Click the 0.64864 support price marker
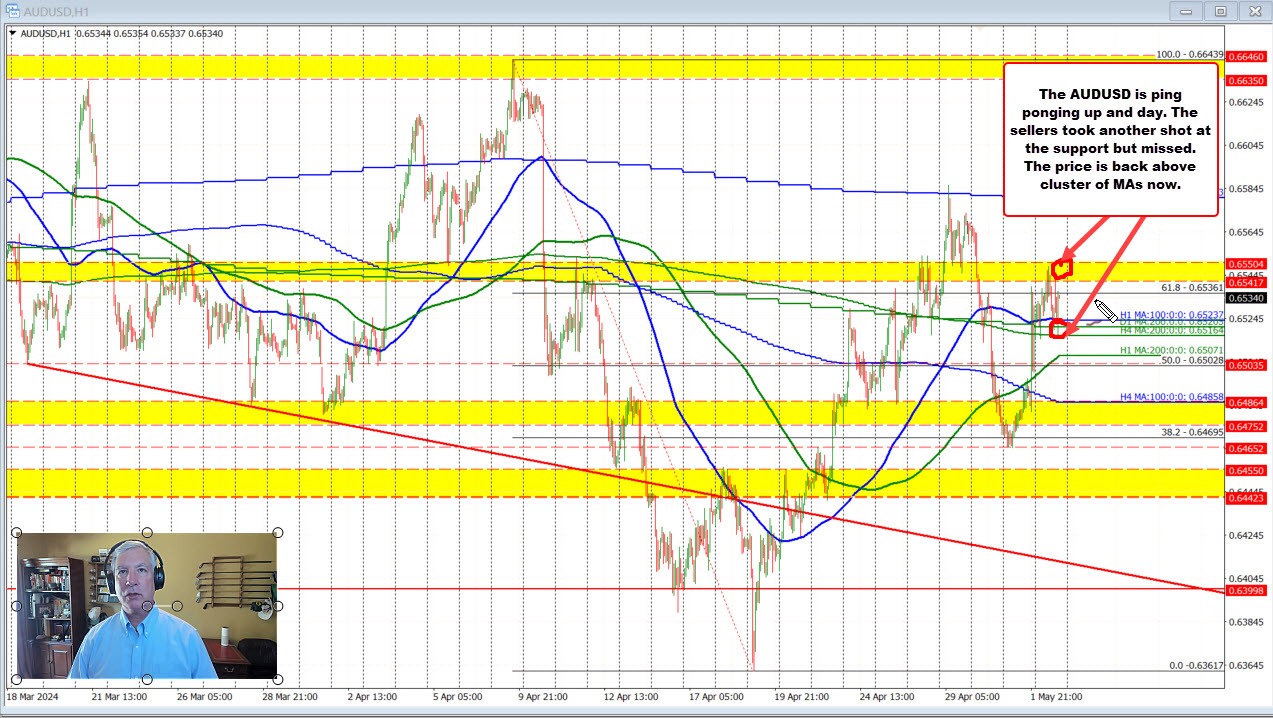The width and height of the screenshot is (1273, 718). 1244,404
